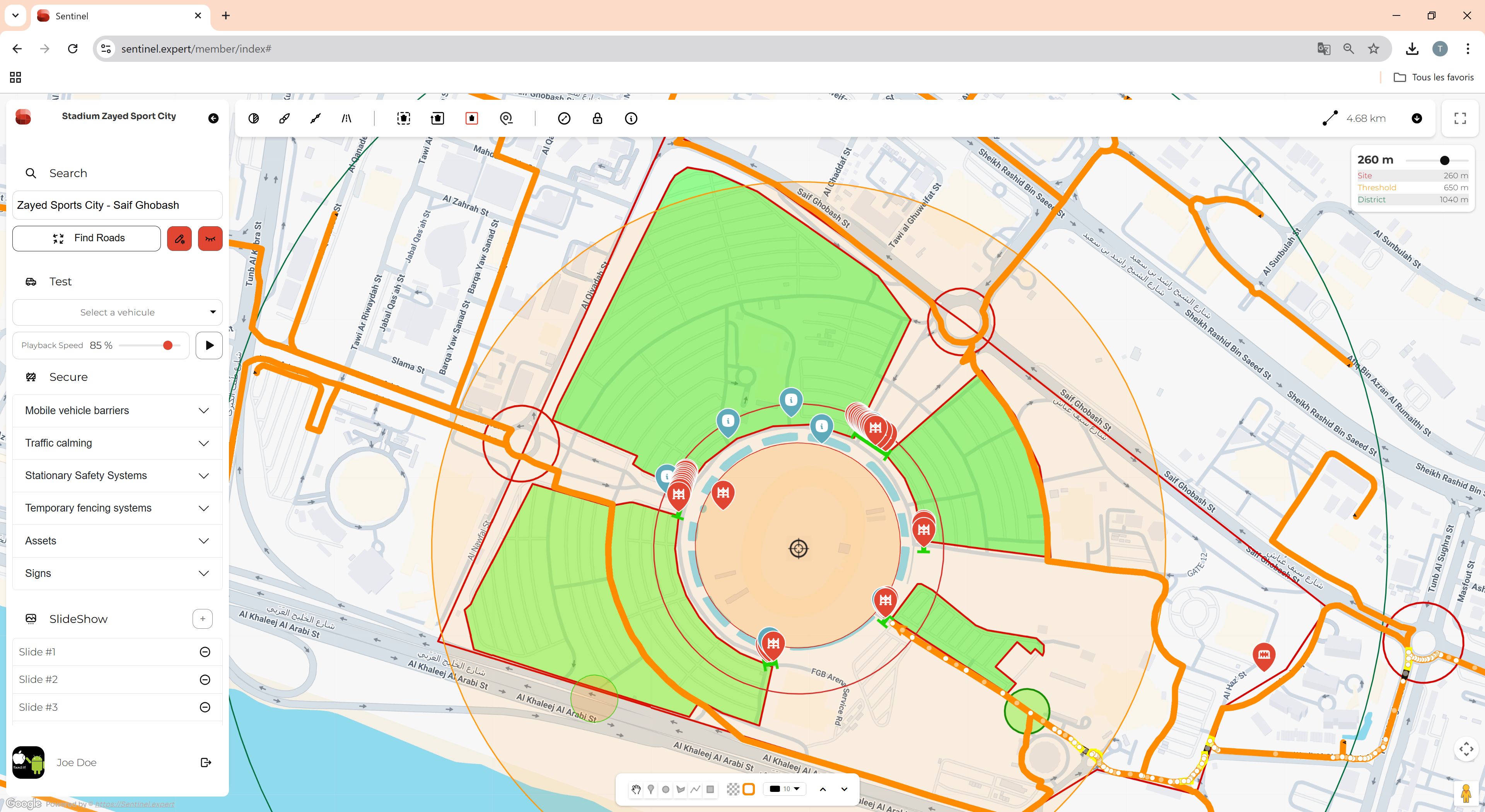The image size is (1485, 812).
Task: Select the polyline drawing tool
Action: click(695, 790)
